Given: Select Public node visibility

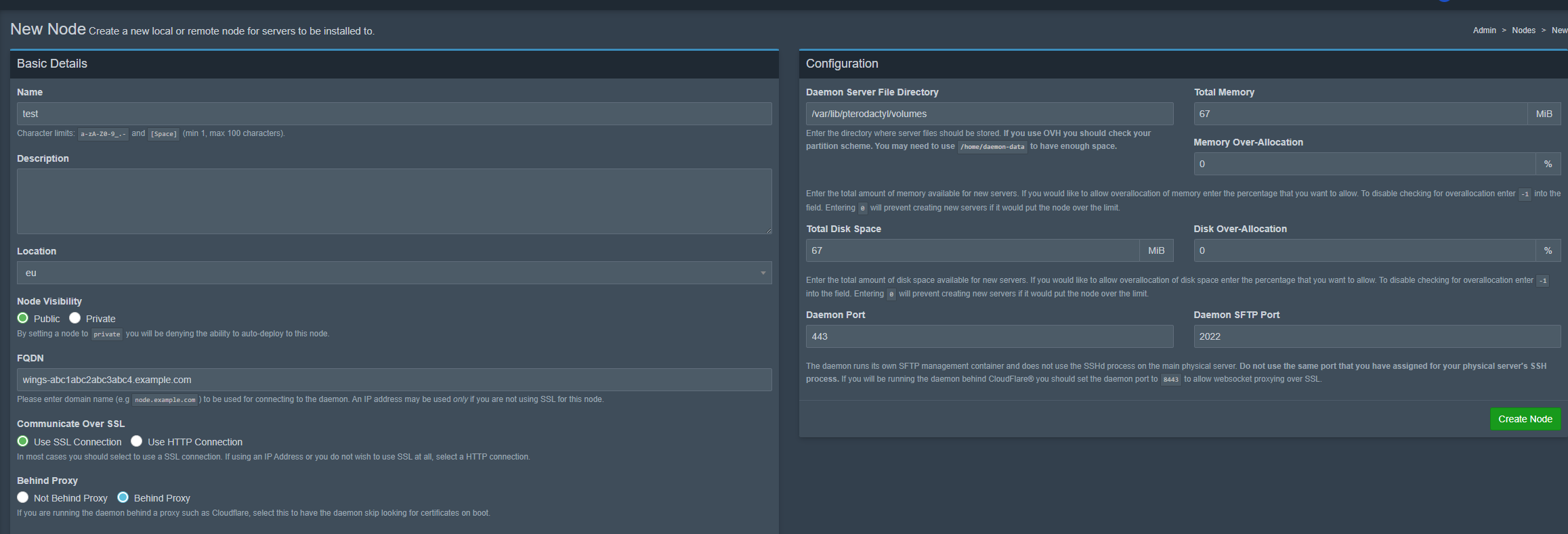Looking at the screenshot, I should click(x=23, y=318).
